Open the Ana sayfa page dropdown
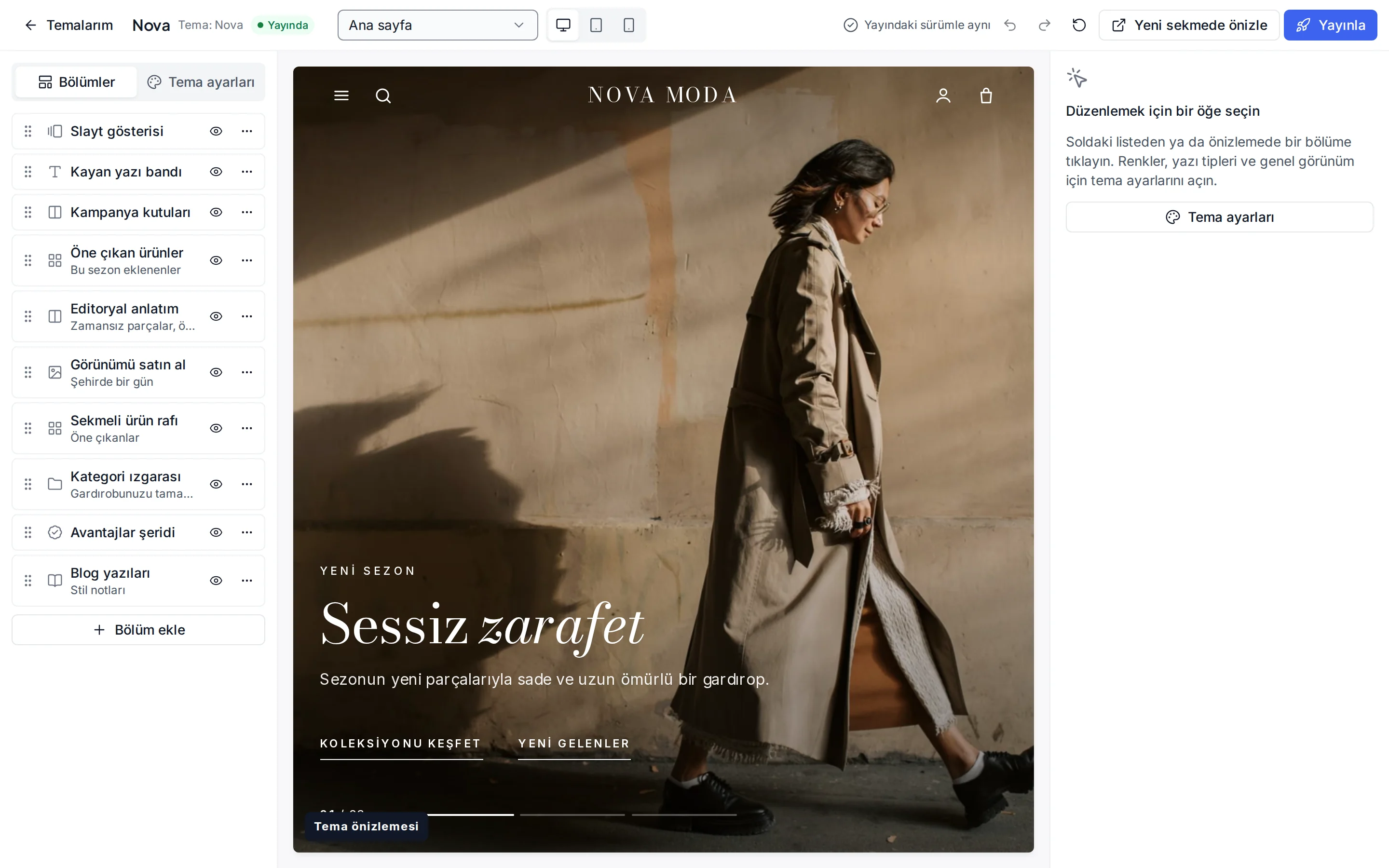This screenshot has height=868, width=1389. (437, 25)
